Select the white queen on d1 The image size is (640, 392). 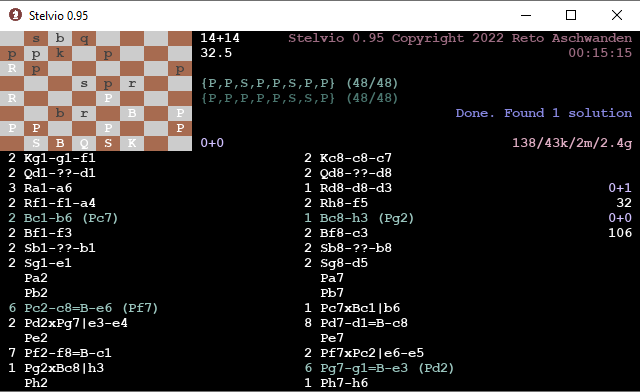click(x=84, y=143)
